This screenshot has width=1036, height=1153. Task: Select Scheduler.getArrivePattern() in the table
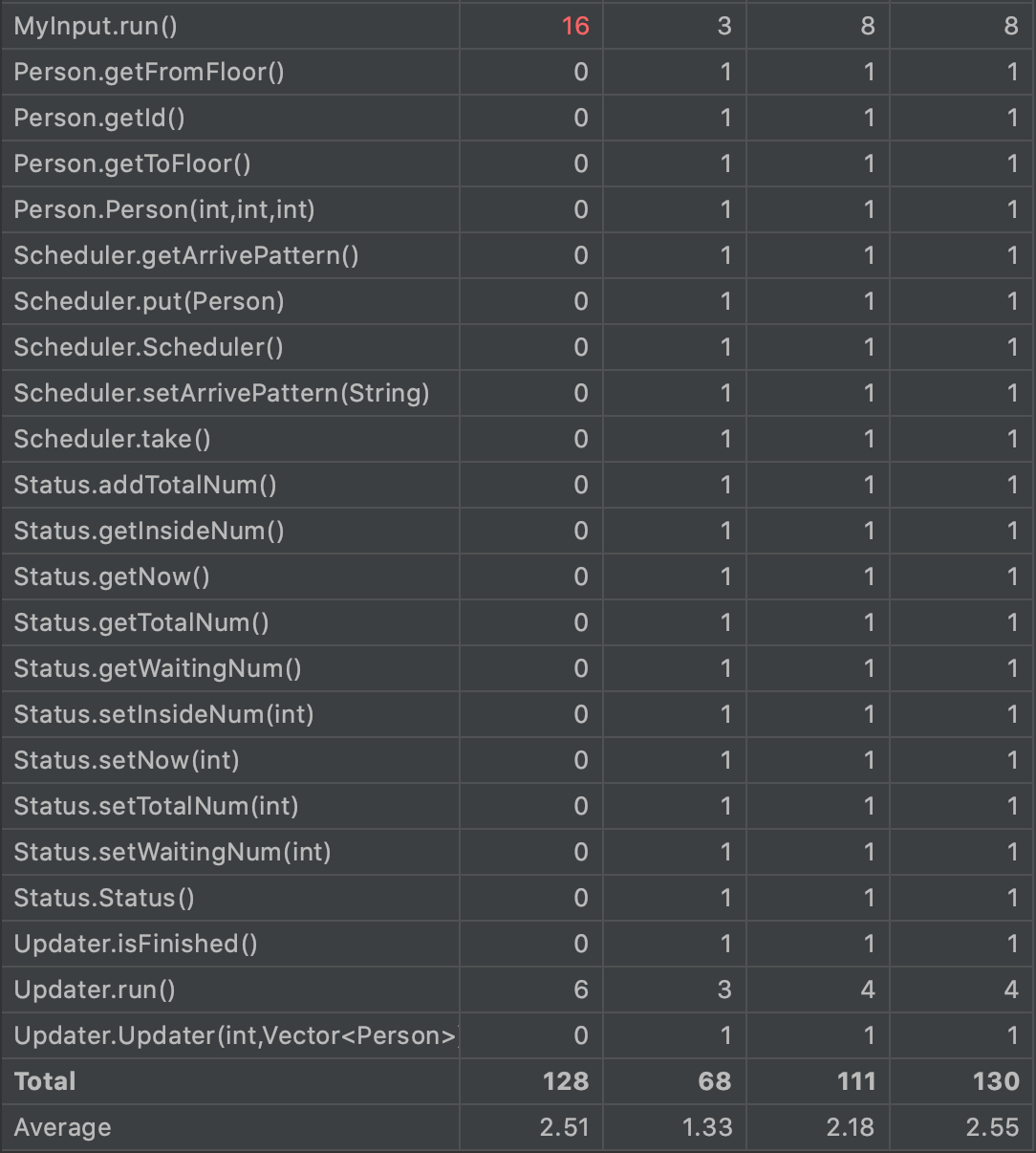pos(186,255)
